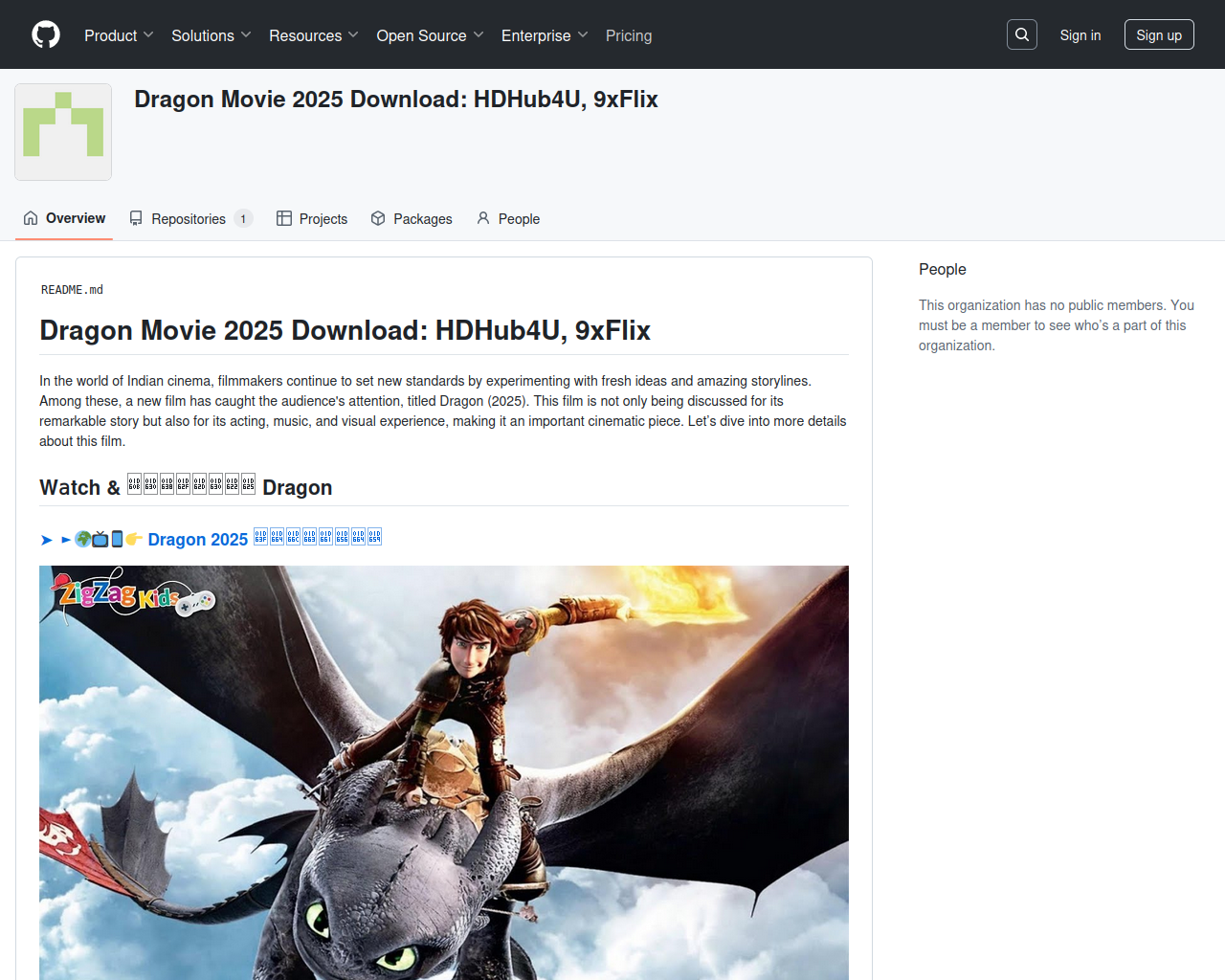Viewport: 1225px width, 980px height.
Task: Click the Sign in link
Action: [x=1080, y=35]
